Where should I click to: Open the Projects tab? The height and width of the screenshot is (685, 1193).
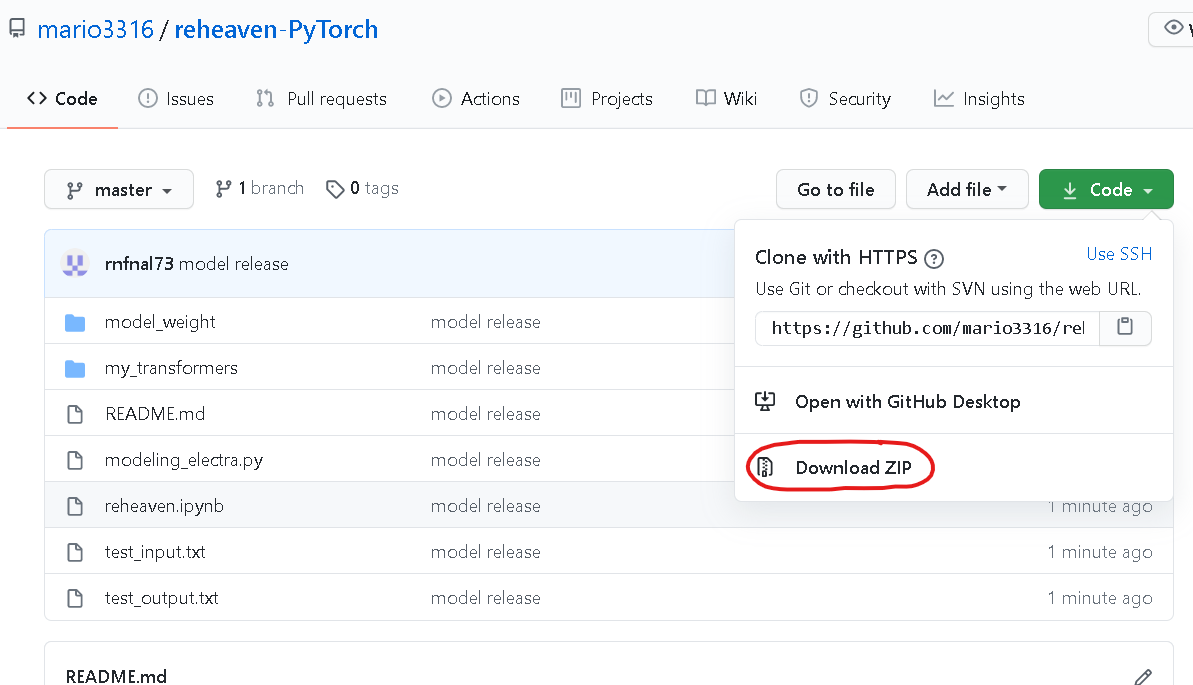coord(607,99)
